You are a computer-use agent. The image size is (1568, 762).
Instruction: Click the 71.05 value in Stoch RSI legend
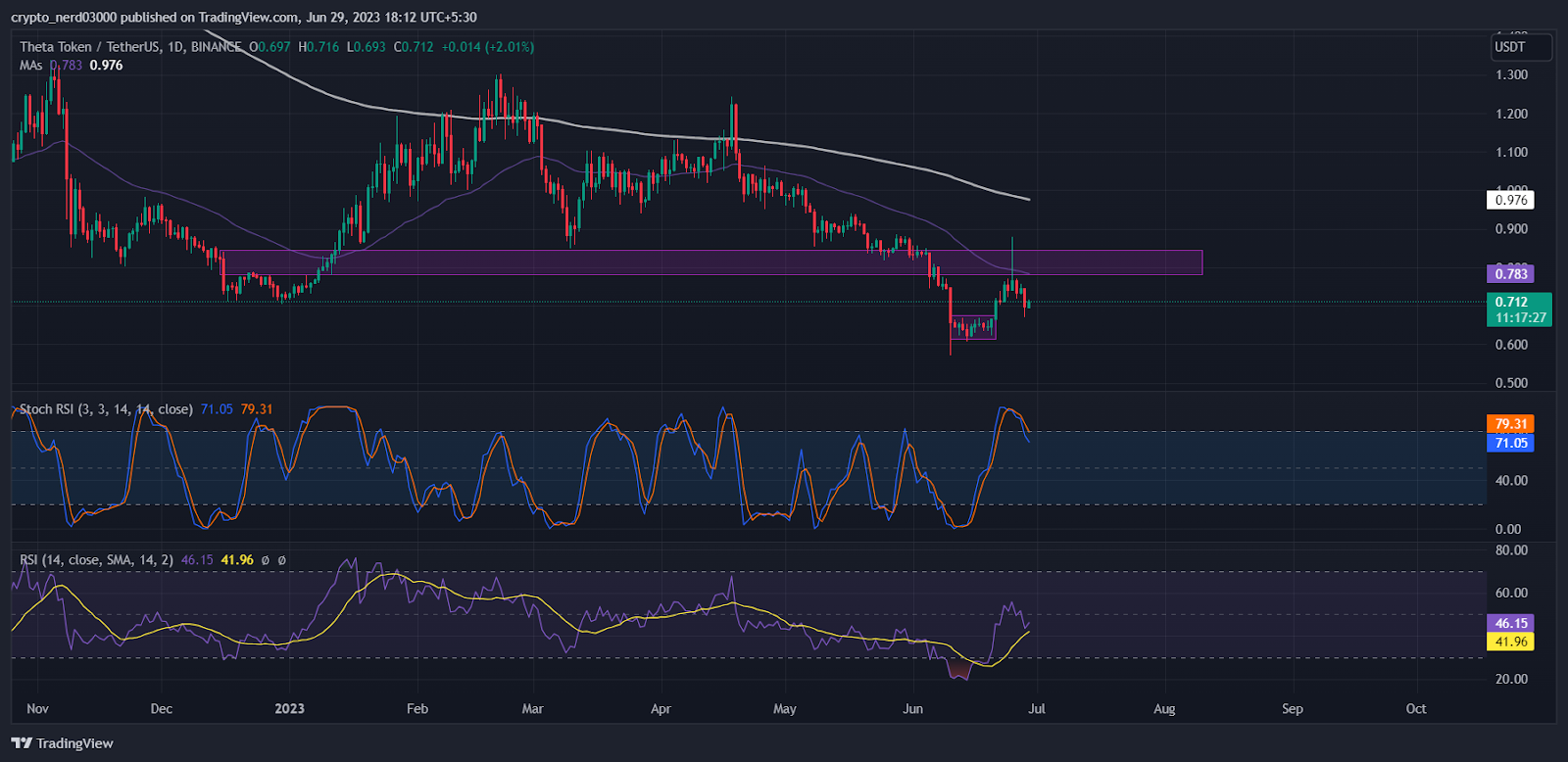point(217,409)
